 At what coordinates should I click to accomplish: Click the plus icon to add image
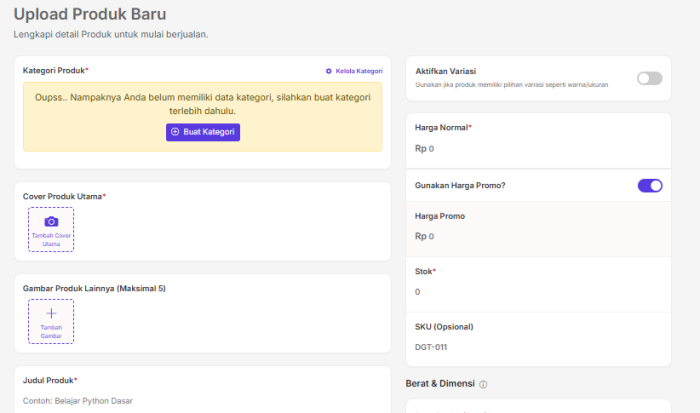[51, 313]
